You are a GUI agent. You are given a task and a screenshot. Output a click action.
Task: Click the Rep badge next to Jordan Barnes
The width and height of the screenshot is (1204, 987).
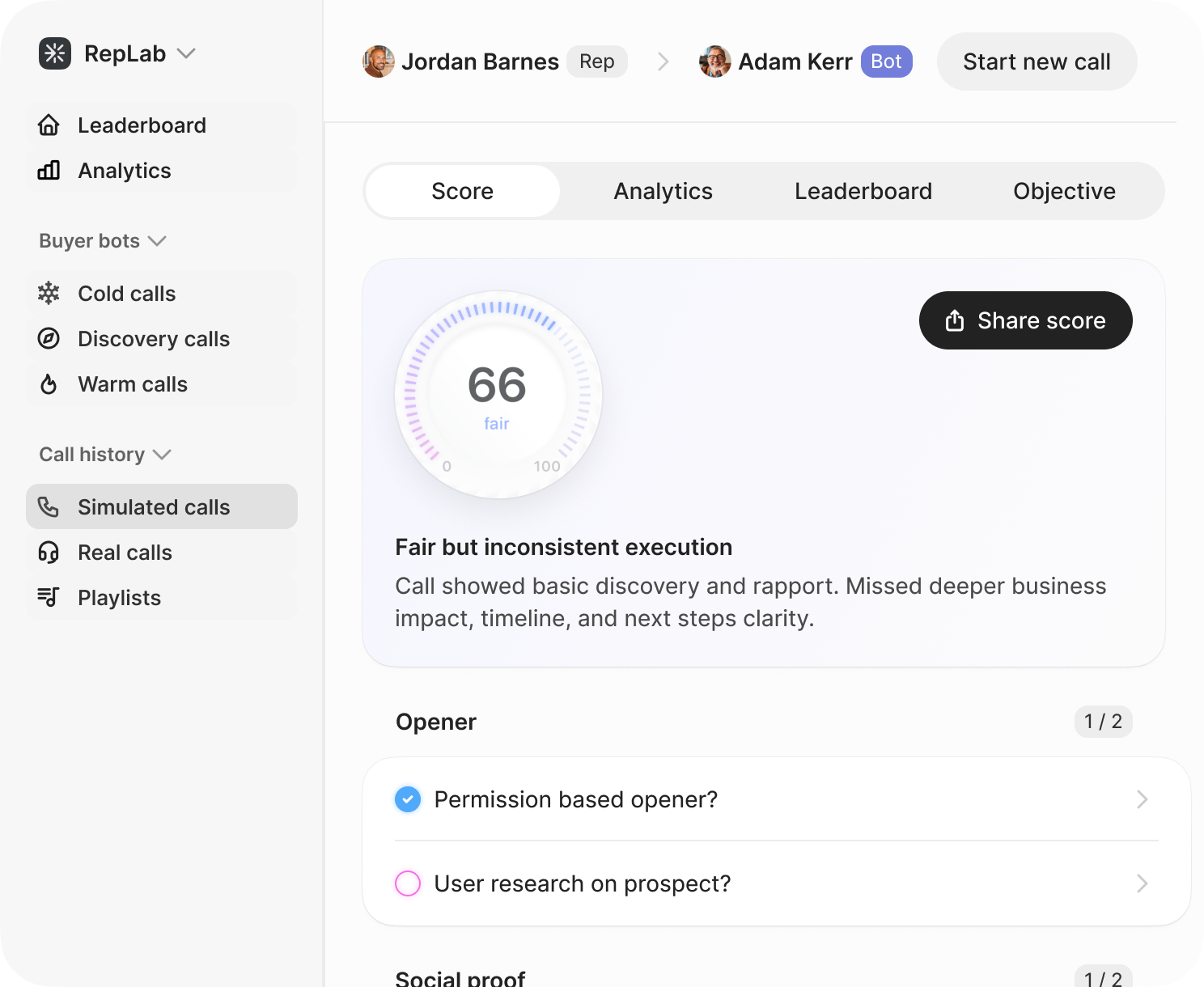[x=597, y=61]
